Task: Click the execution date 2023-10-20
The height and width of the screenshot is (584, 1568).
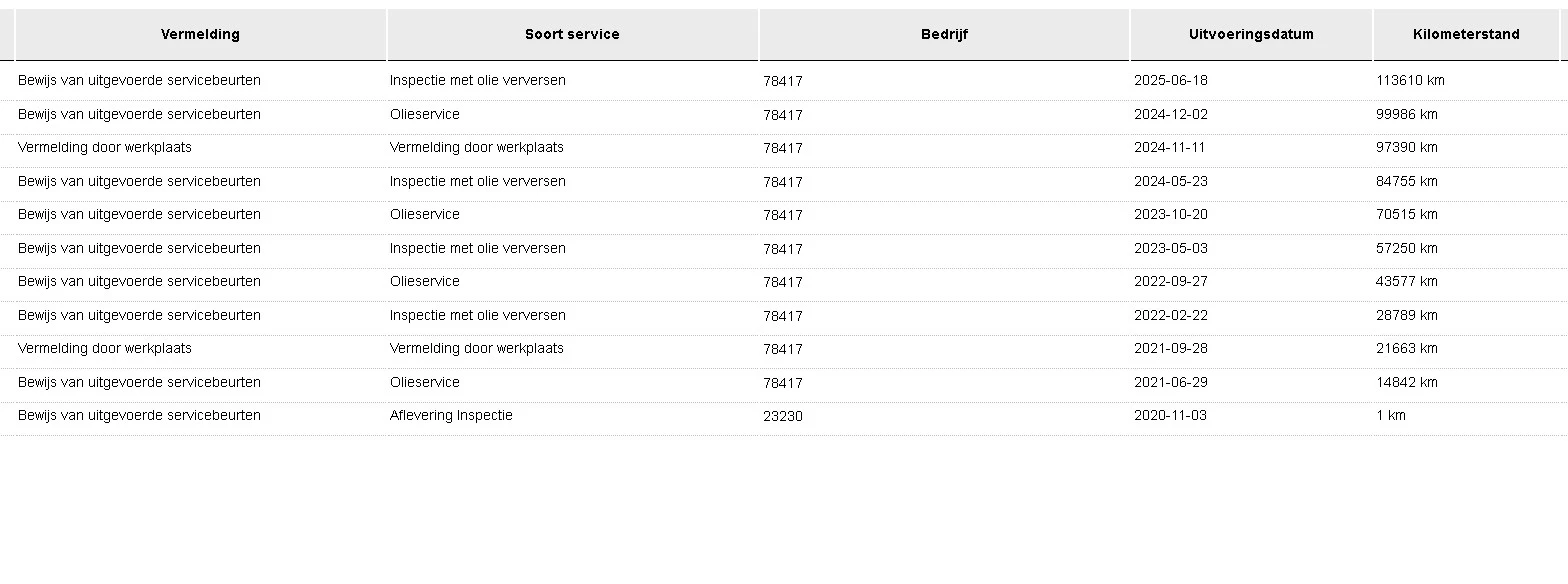Action: pos(1171,215)
